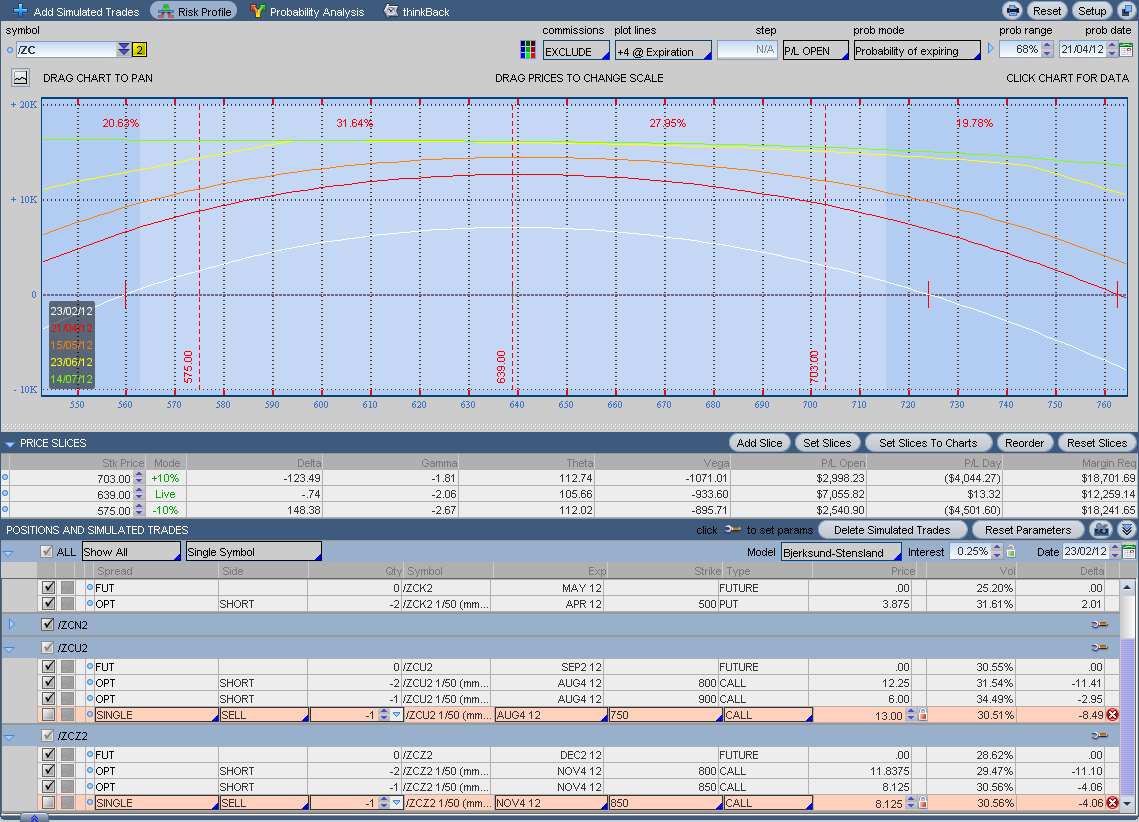This screenshot has height=822, width=1139.
Task: Expand the collapsed /ZCN2 group
Action: click(x=12, y=625)
